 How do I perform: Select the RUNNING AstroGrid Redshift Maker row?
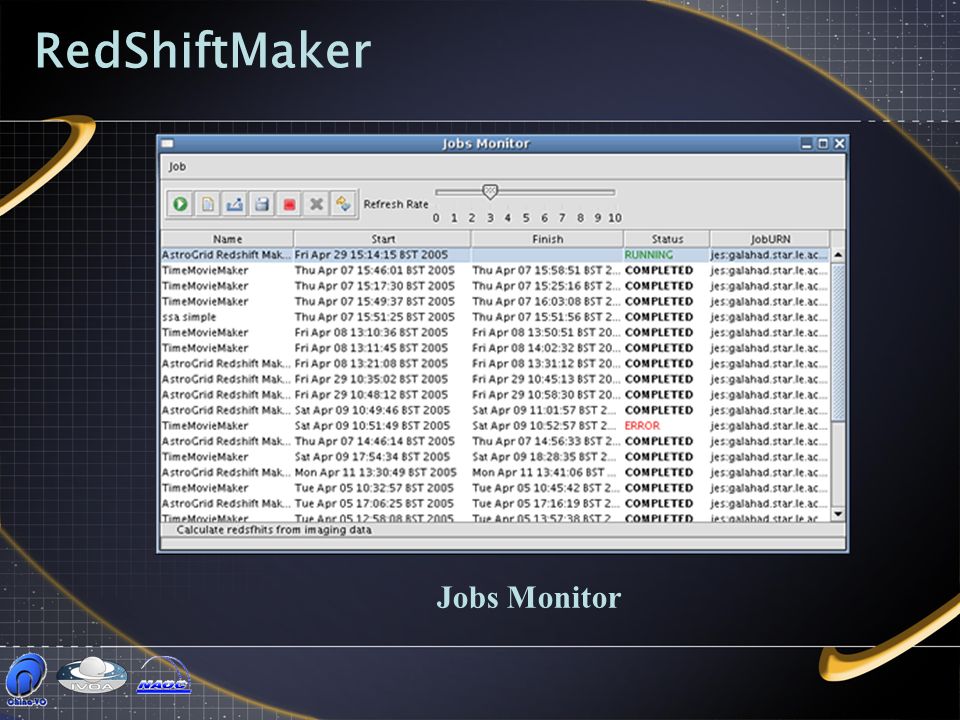(495, 255)
